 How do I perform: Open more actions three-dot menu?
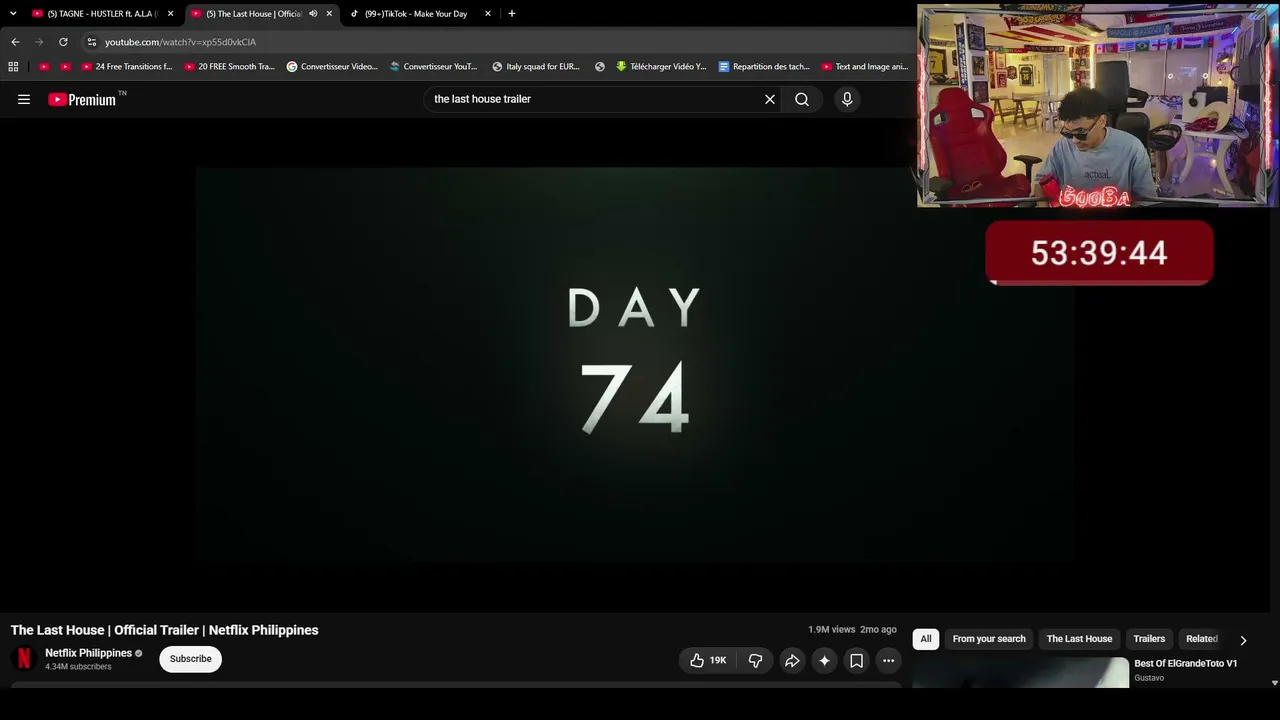pyautogui.click(x=888, y=660)
